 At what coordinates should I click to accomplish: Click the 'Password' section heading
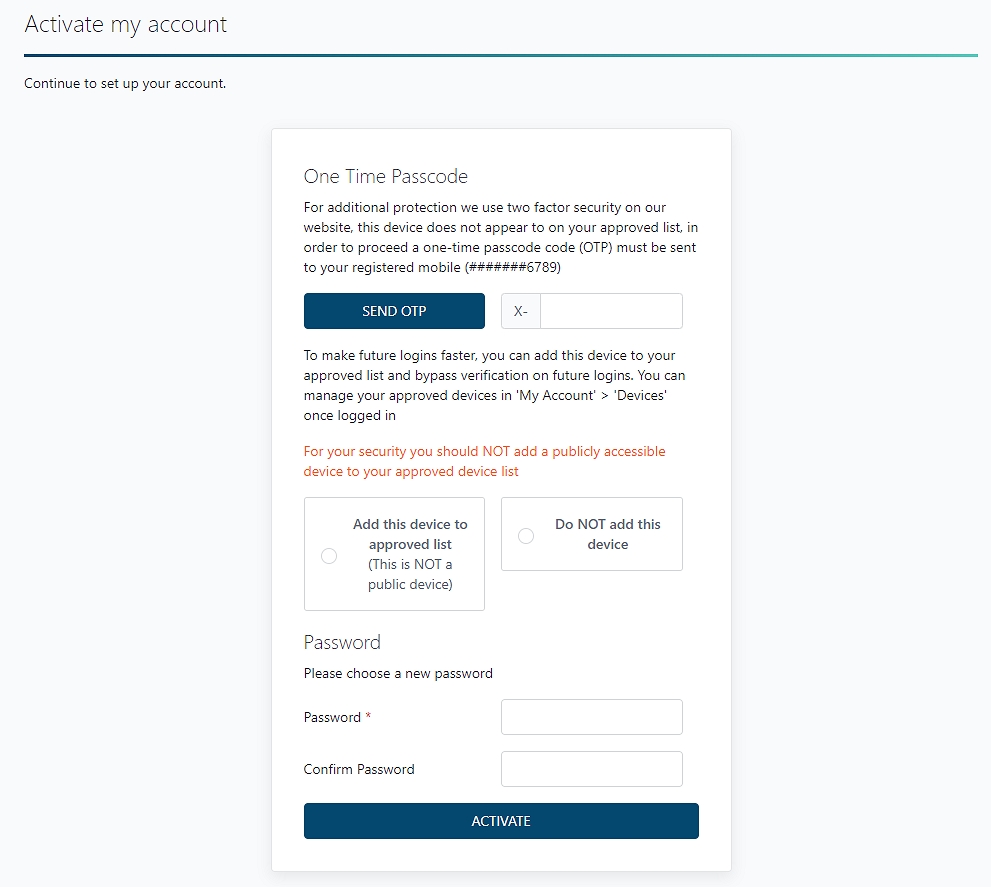click(x=342, y=642)
